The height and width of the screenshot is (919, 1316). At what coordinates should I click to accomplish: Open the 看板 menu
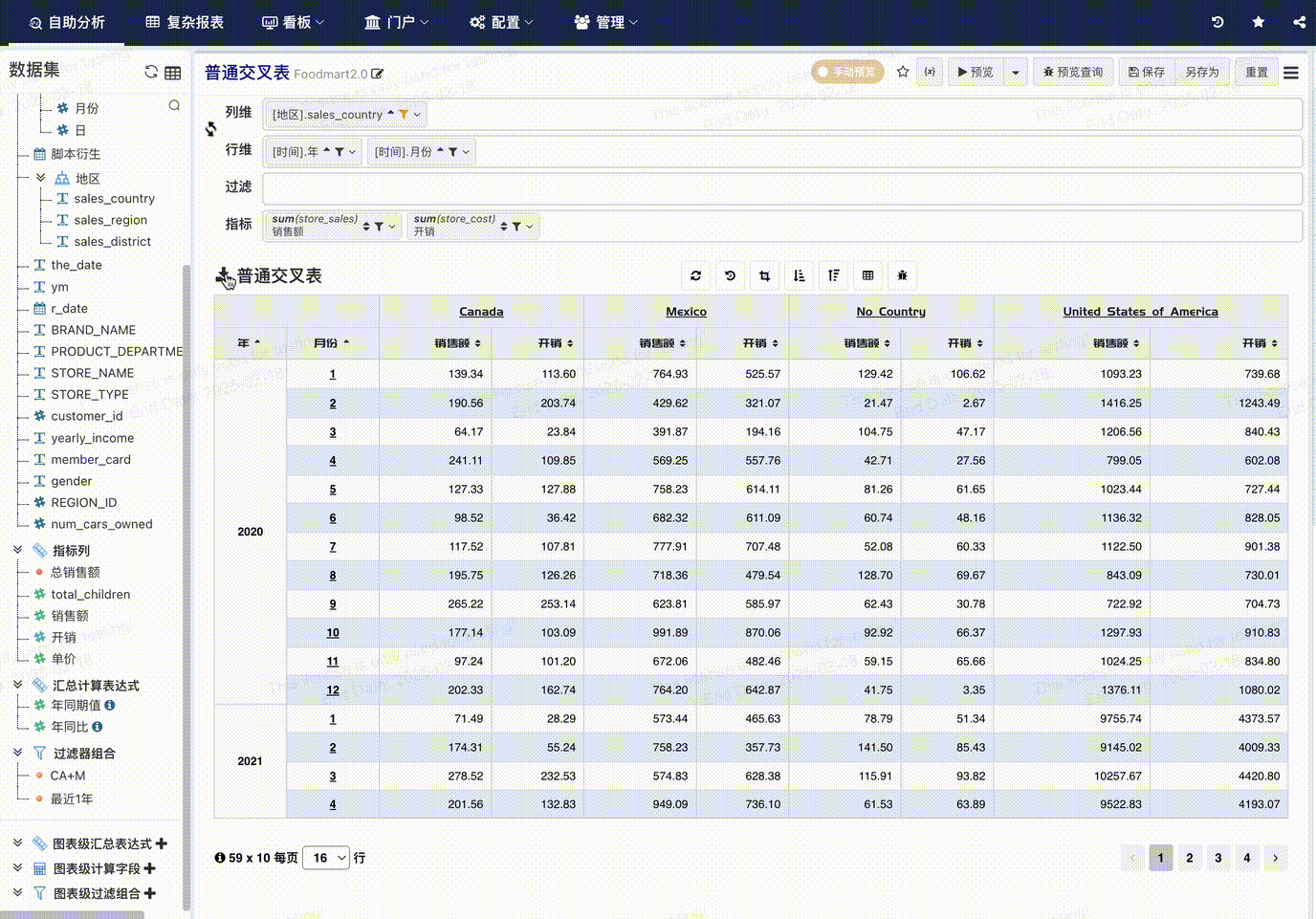(x=293, y=22)
